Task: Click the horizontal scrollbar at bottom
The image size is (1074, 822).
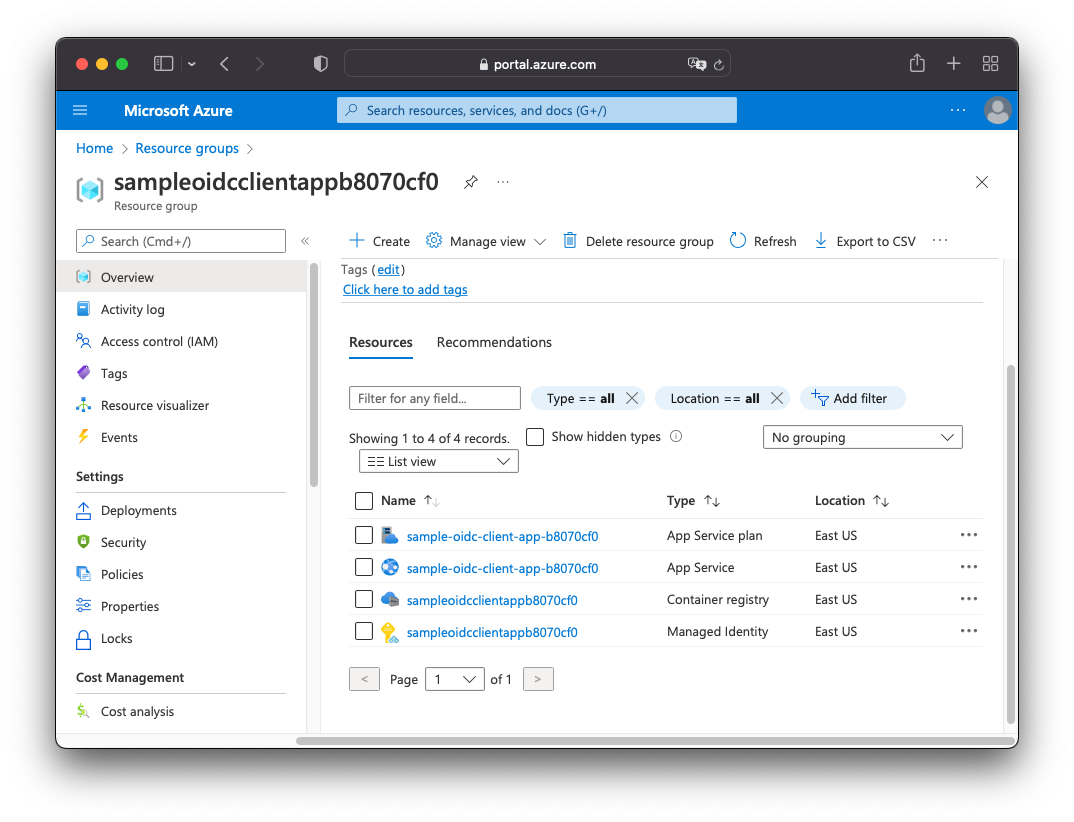Action: [x=655, y=741]
